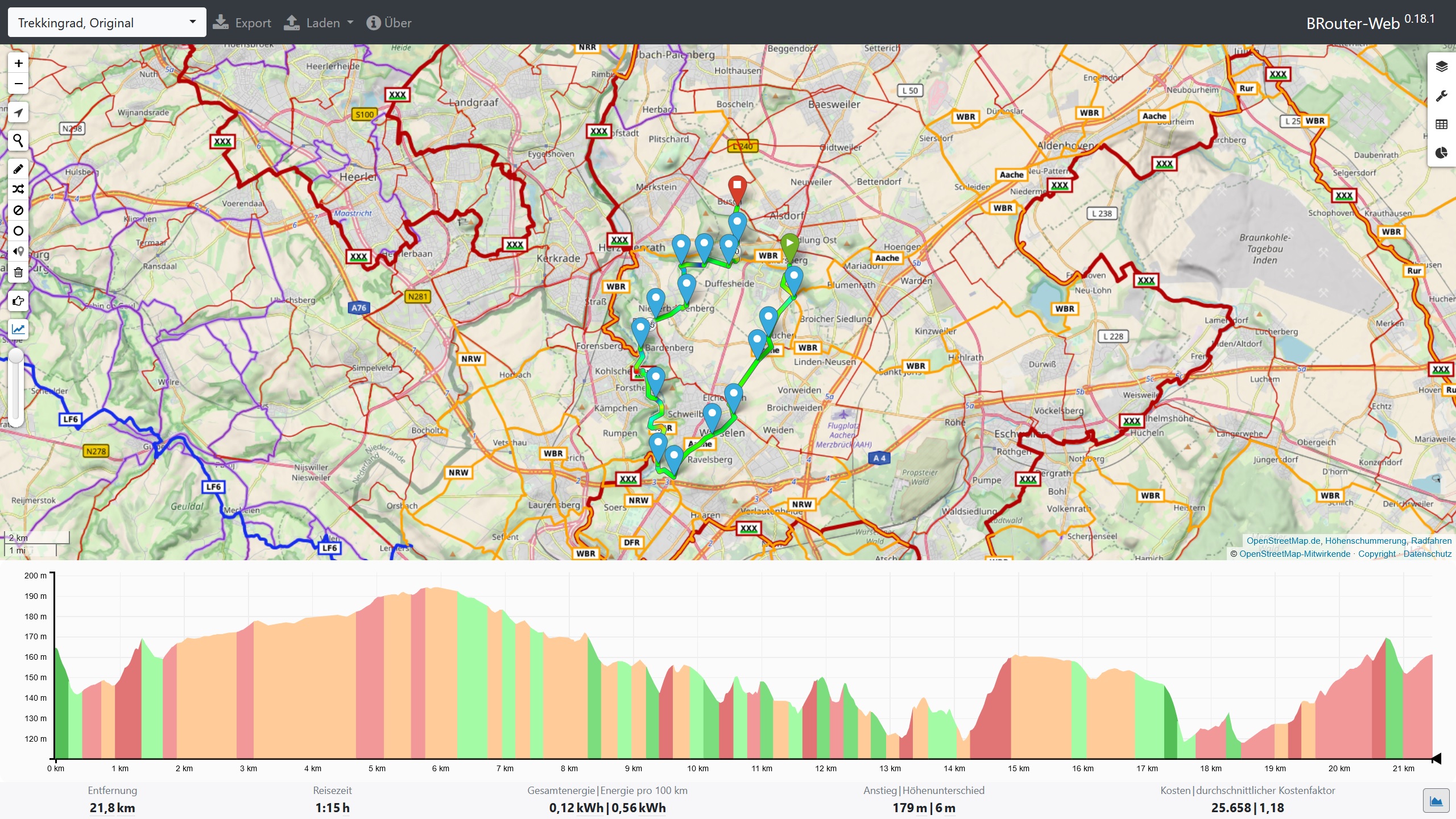Viewport: 1456px width, 819px height.
Task: Click the energy value 0,12 kWh | 0,56 kWh
Action: (607, 808)
